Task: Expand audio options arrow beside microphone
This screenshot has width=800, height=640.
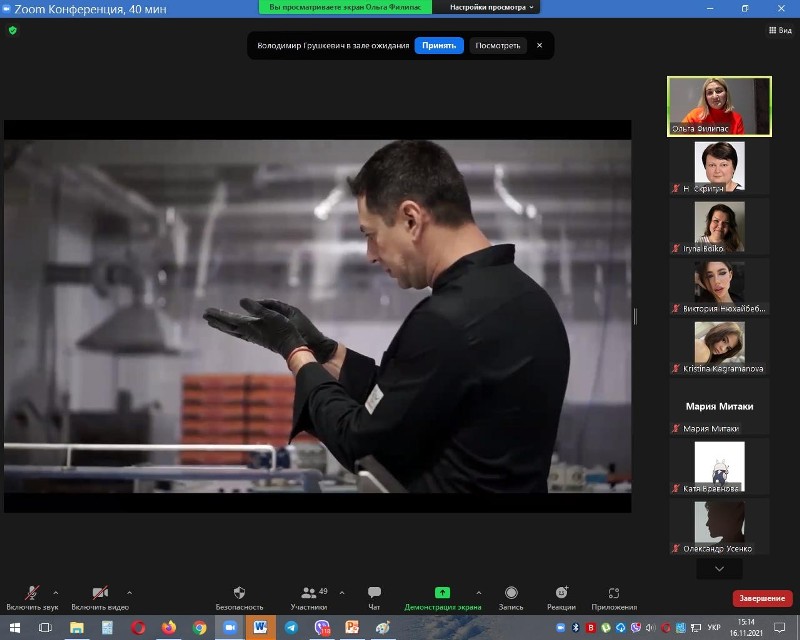Action: click(x=55, y=592)
